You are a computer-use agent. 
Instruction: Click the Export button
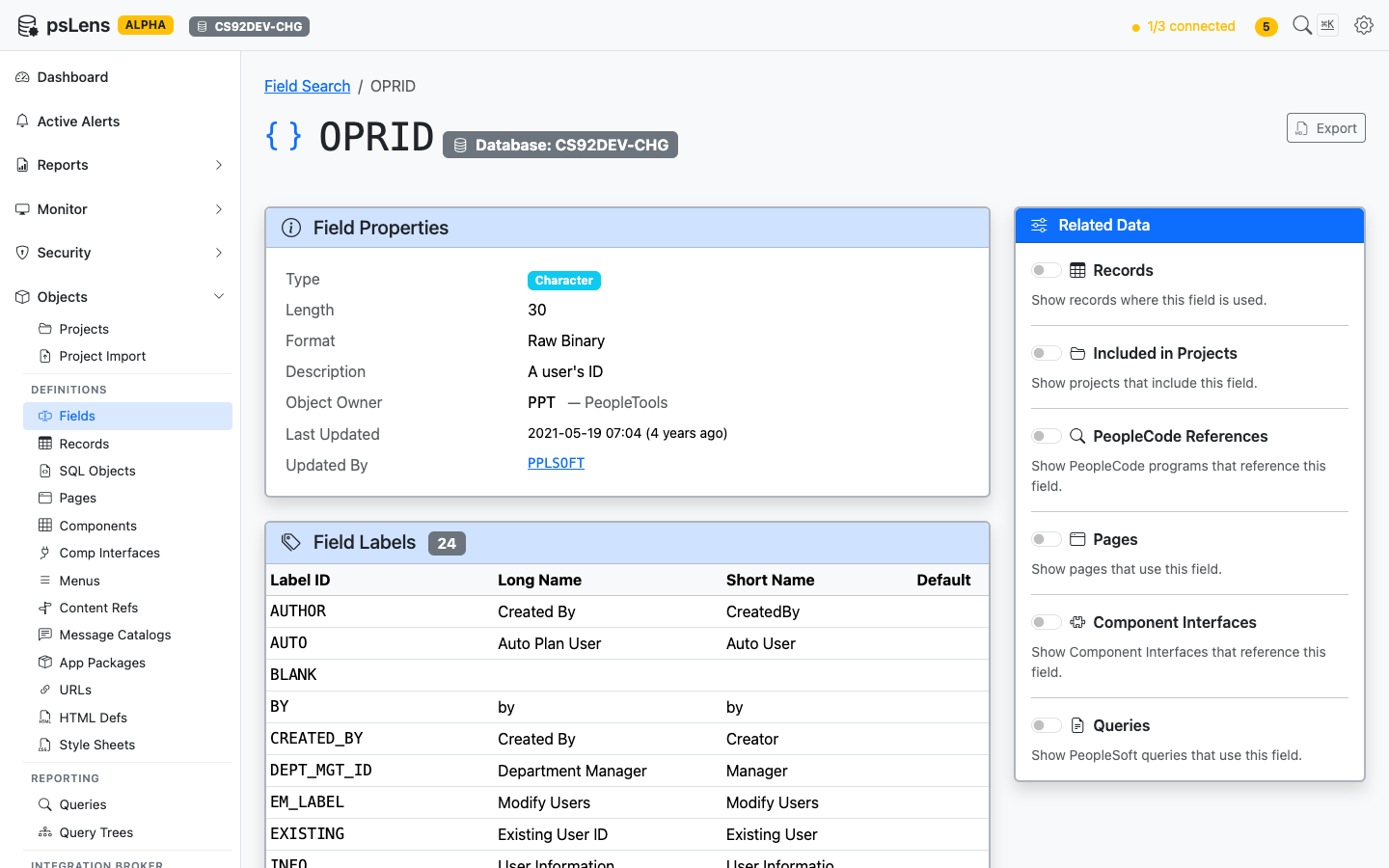(1325, 128)
